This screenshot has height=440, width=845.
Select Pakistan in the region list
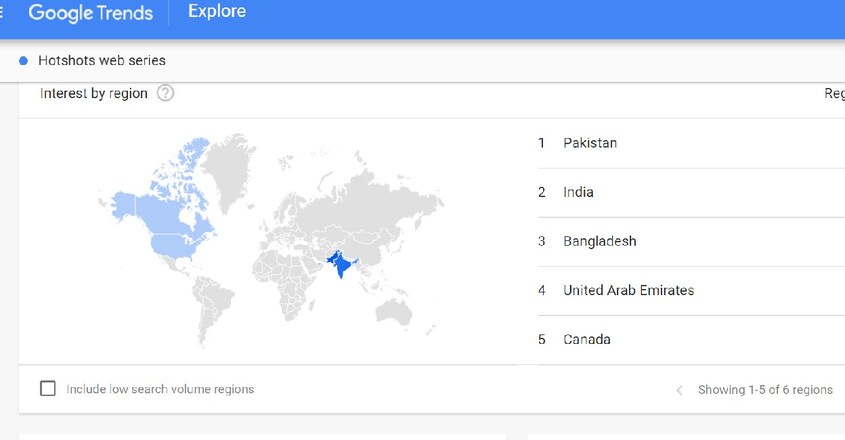[x=691, y=143]
